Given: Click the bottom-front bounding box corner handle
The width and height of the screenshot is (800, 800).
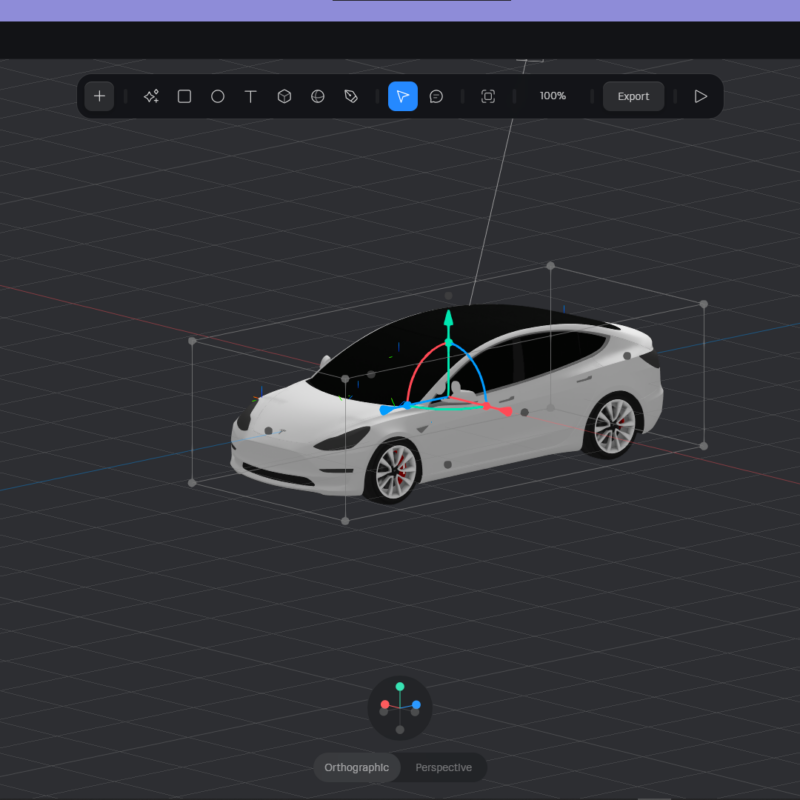Looking at the screenshot, I should (345, 521).
